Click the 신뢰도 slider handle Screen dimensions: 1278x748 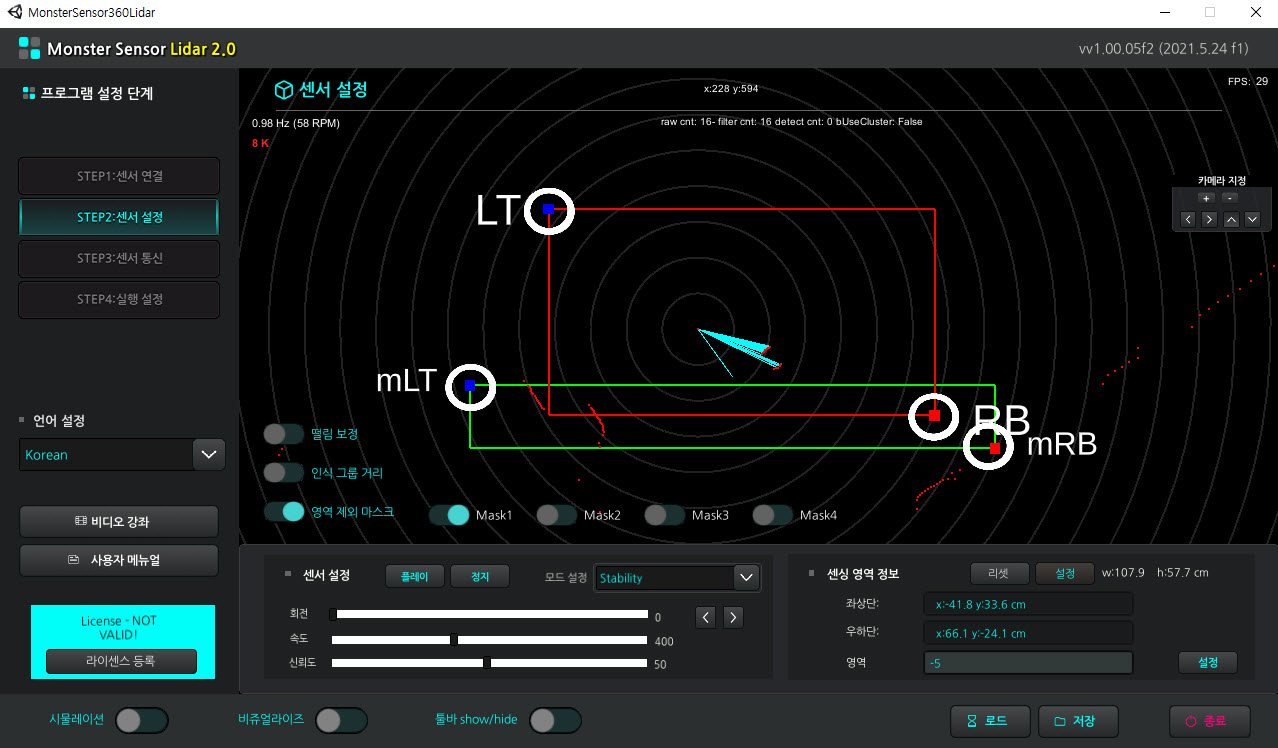click(486, 662)
